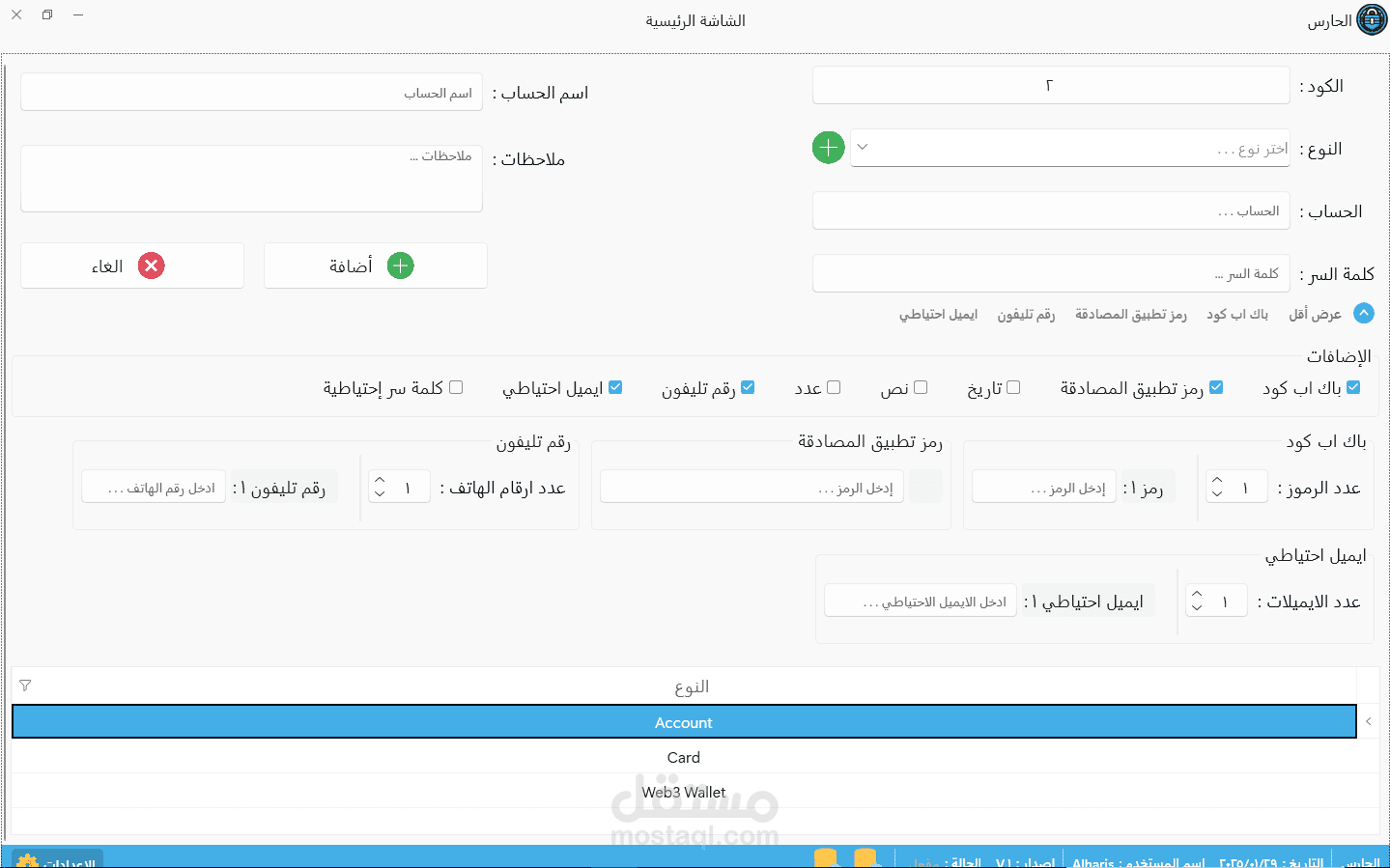This screenshot has height=868, width=1390.
Task: Click the عدد الرموز number field
Action: (1237, 487)
